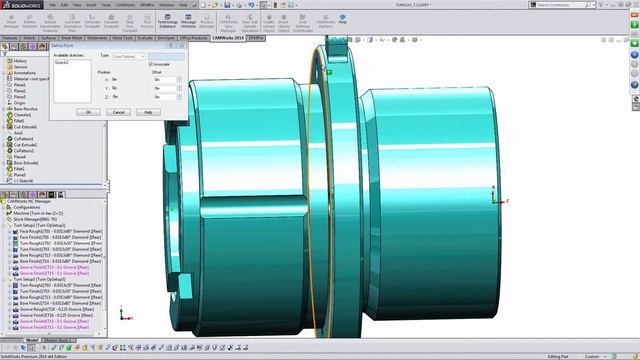Select the ConfigurationManager tab icon
Screen dimensions: 640x360
click(23, 47)
